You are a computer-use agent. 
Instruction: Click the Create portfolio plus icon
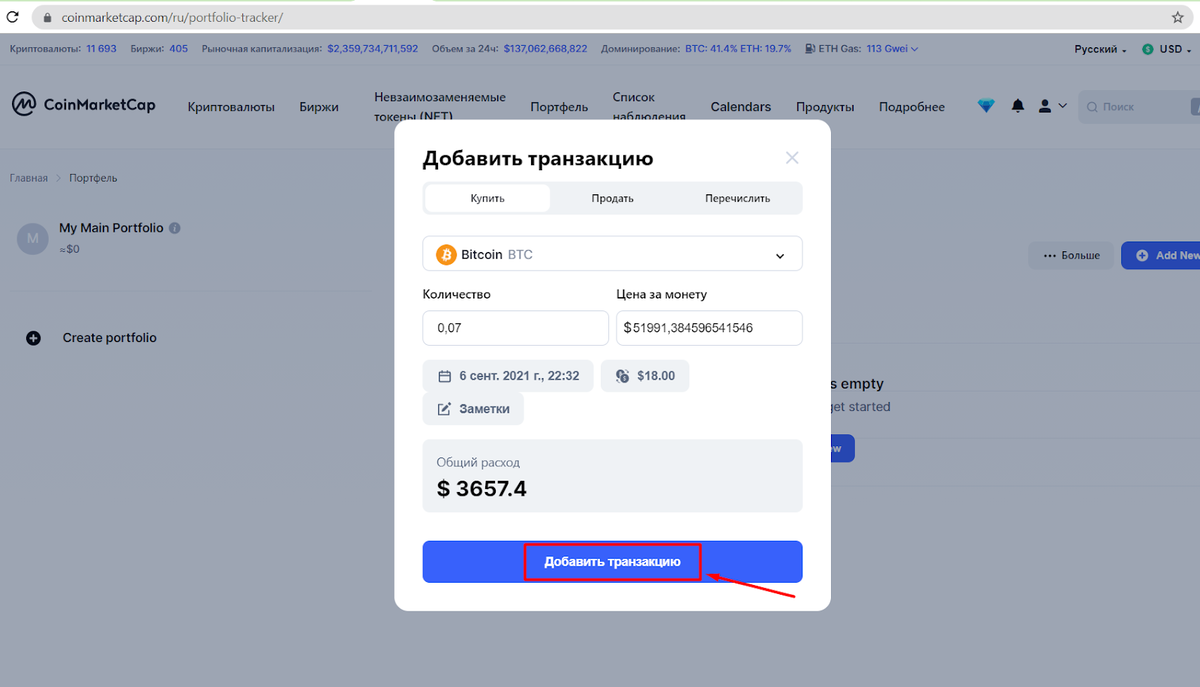click(33, 338)
